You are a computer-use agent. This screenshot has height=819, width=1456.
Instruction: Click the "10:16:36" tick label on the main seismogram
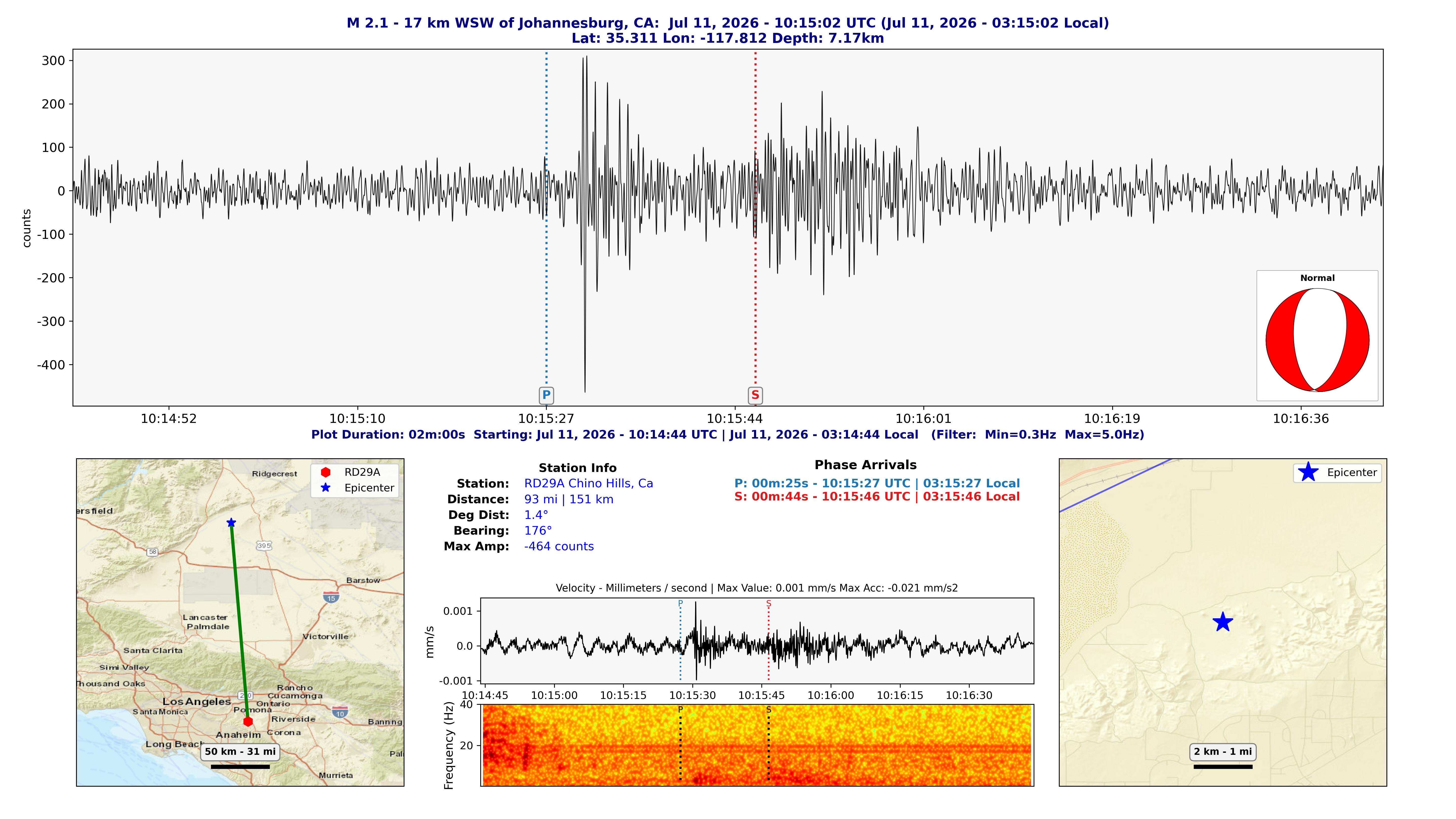[x=1301, y=419]
